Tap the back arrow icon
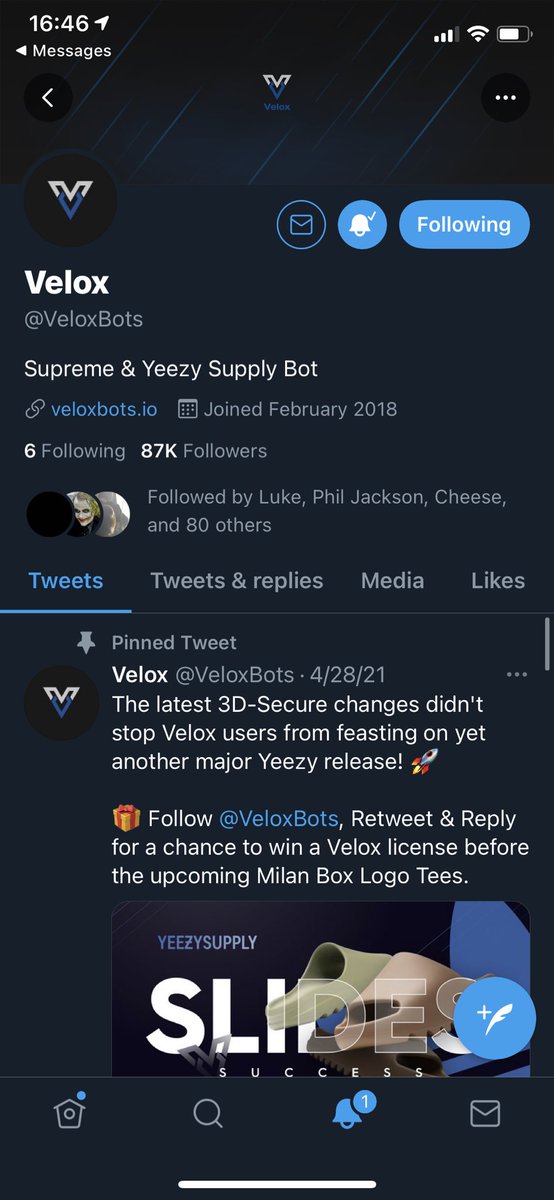 (x=48, y=98)
